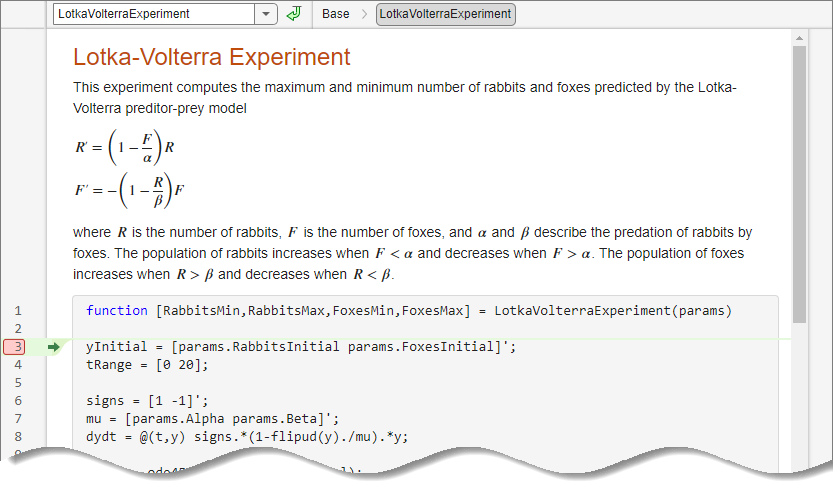Set breakpoint at line number 4
The image size is (833, 485).
pos(17,365)
